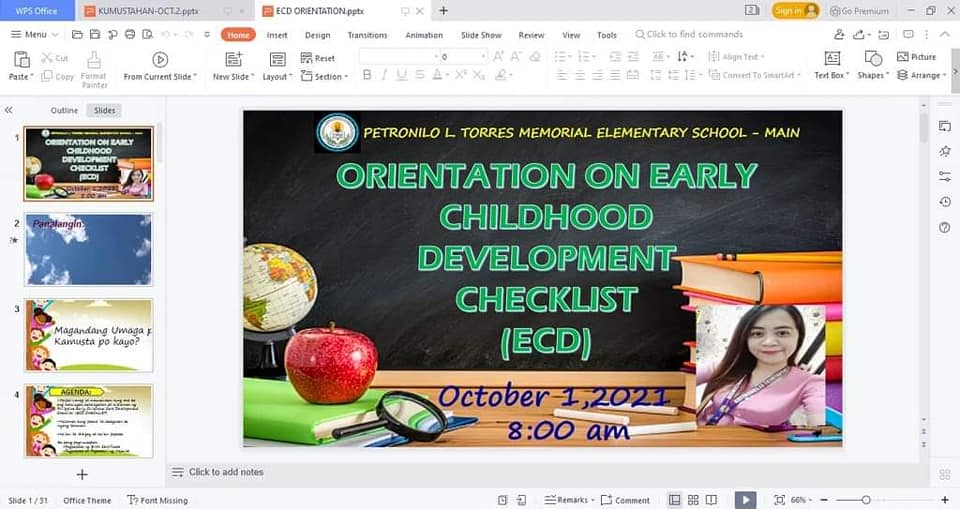Select slide 3 Magandang Umaga thumbnail
This screenshot has width=960, height=509.
tap(89, 335)
